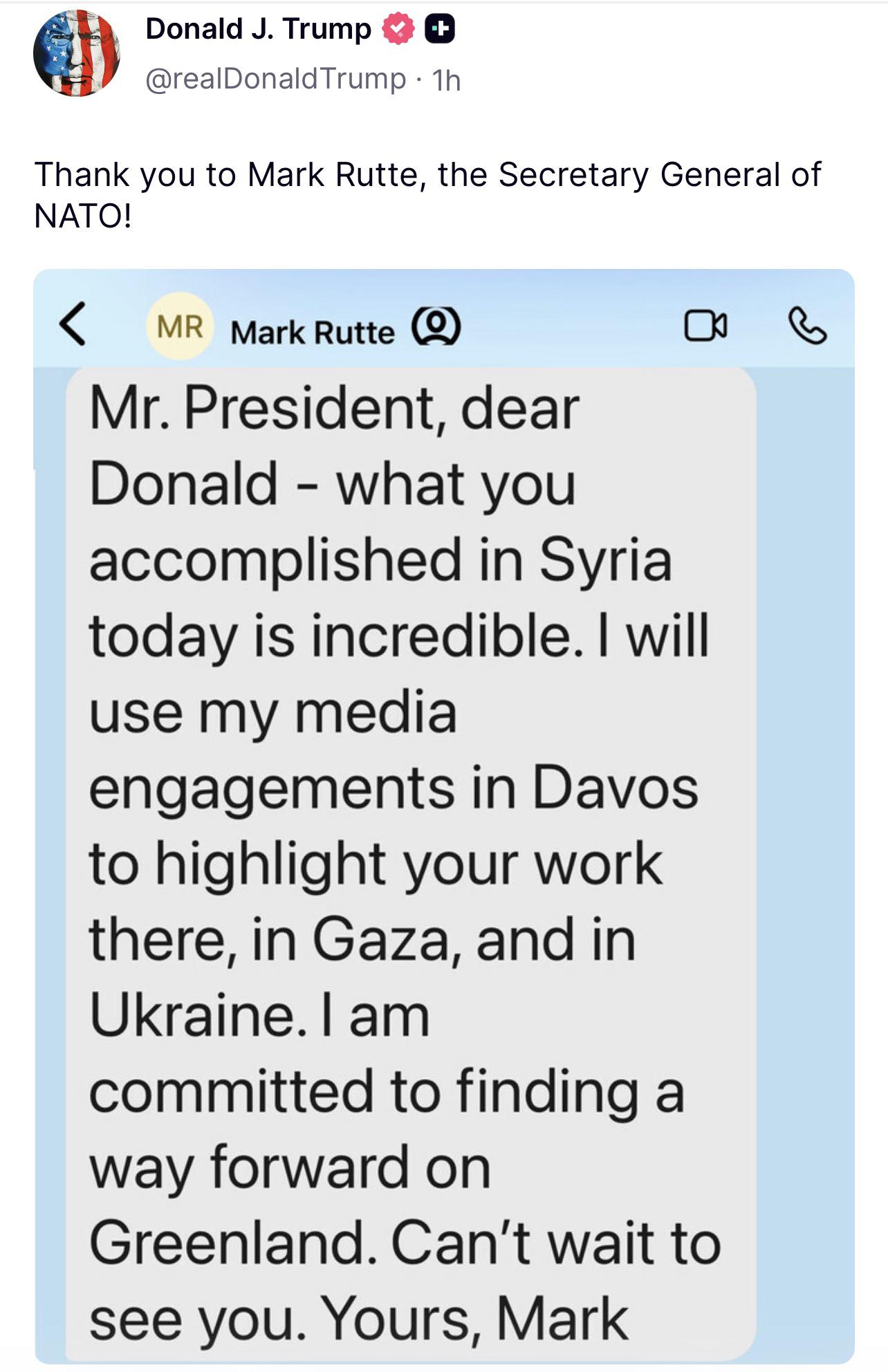Viewport: 888px width, 1372px height.
Task: Open the post via the 1h timestamp
Action: (446, 80)
